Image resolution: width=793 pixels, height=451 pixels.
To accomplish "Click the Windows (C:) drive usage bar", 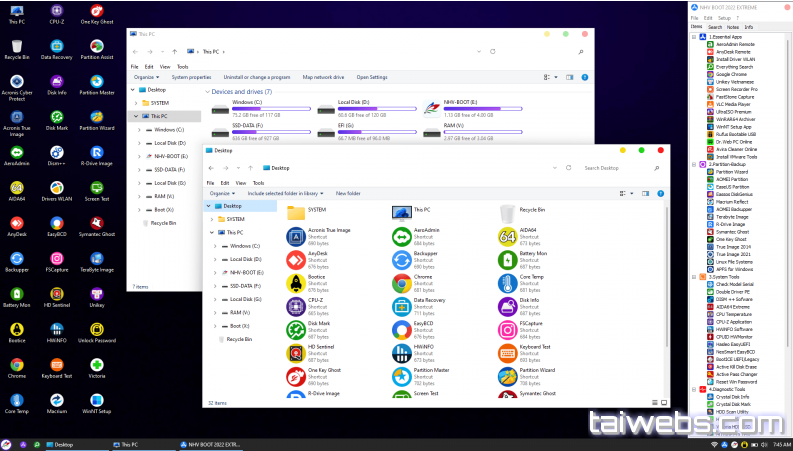I will [x=272, y=109].
